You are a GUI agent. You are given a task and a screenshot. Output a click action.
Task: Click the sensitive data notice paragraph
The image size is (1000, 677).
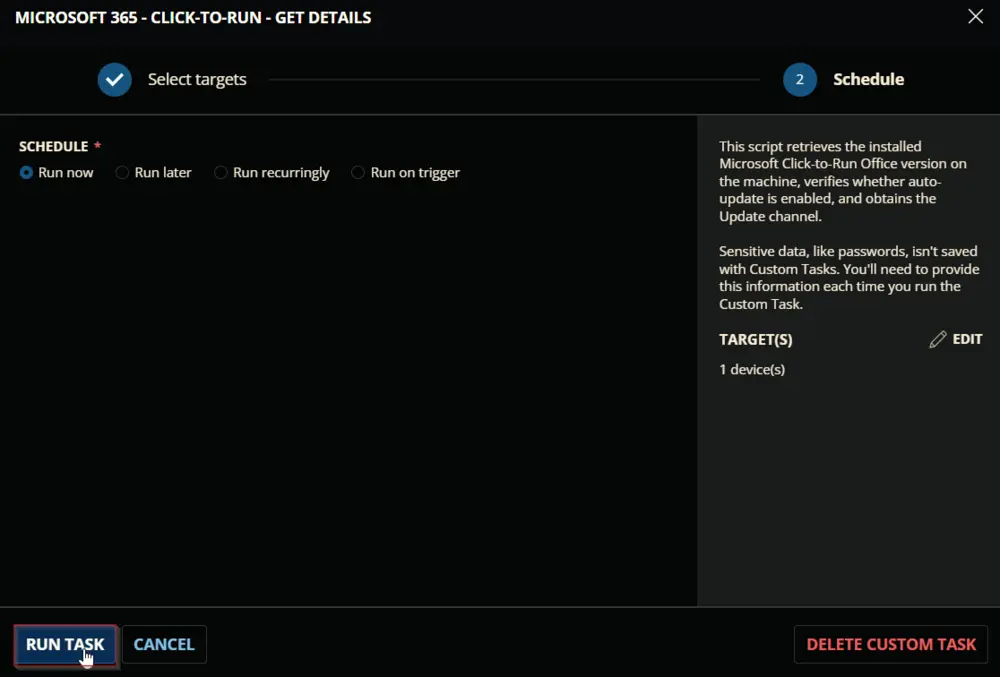pos(849,277)
